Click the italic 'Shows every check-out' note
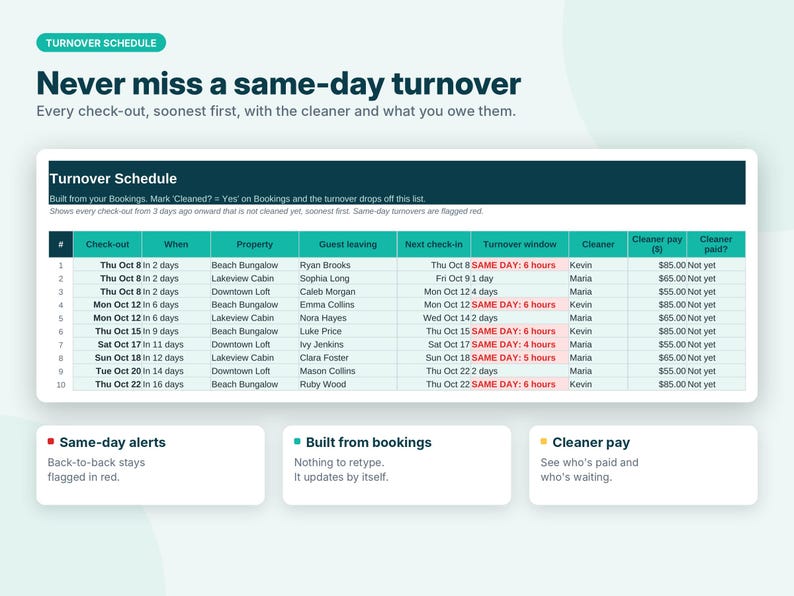The height and width of the screenshot is (596, 794). [266, 211]
